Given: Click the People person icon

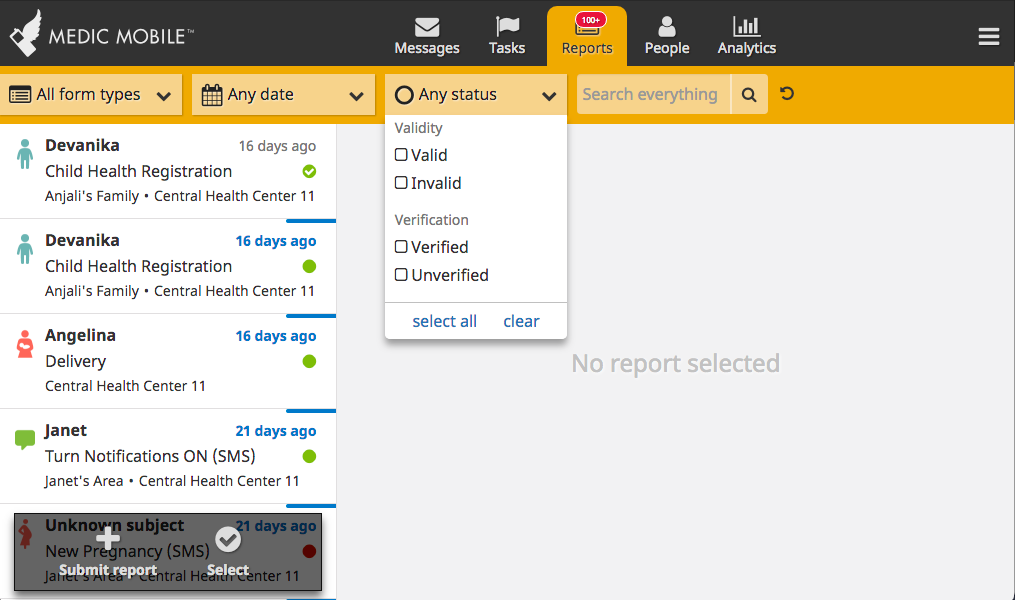Looking at the screenshot, I should pyautogui.click(x=667, y=27).
